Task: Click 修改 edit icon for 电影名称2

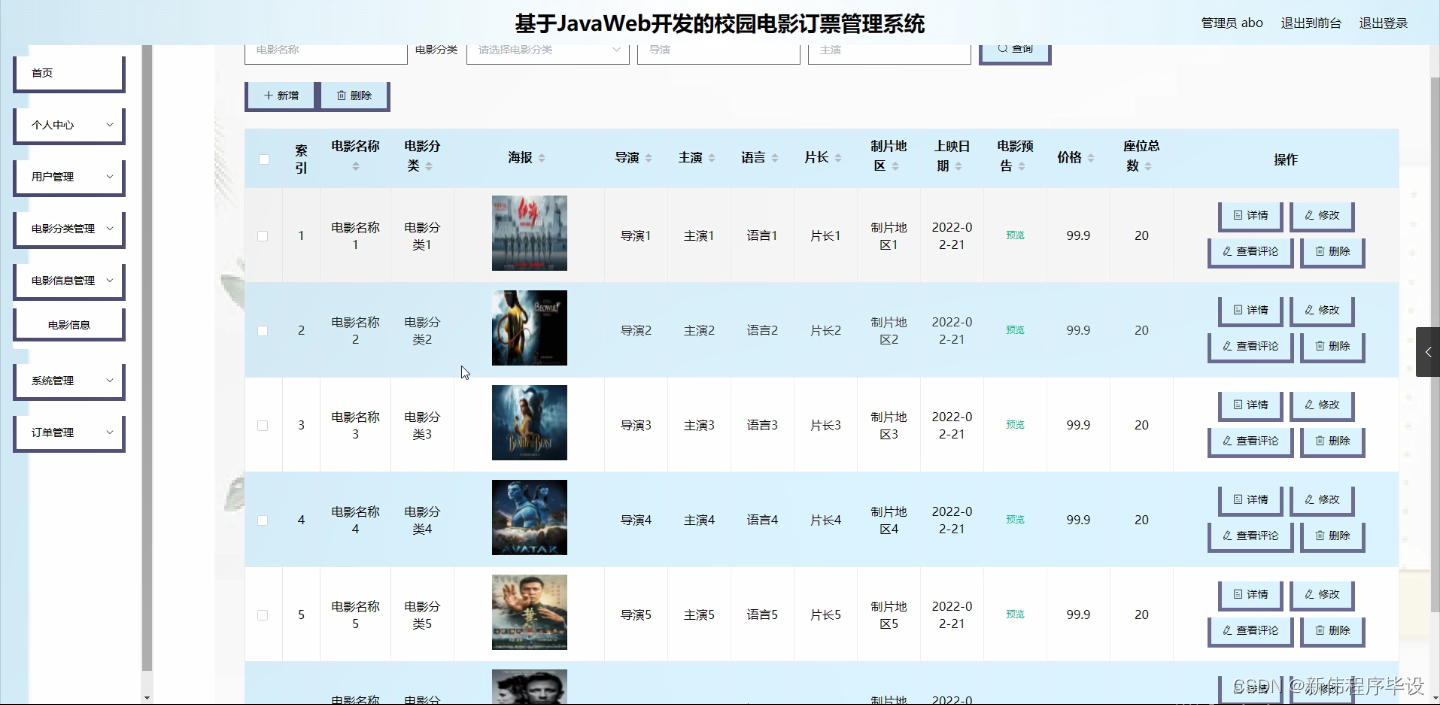Action: tap(1321, 310)
